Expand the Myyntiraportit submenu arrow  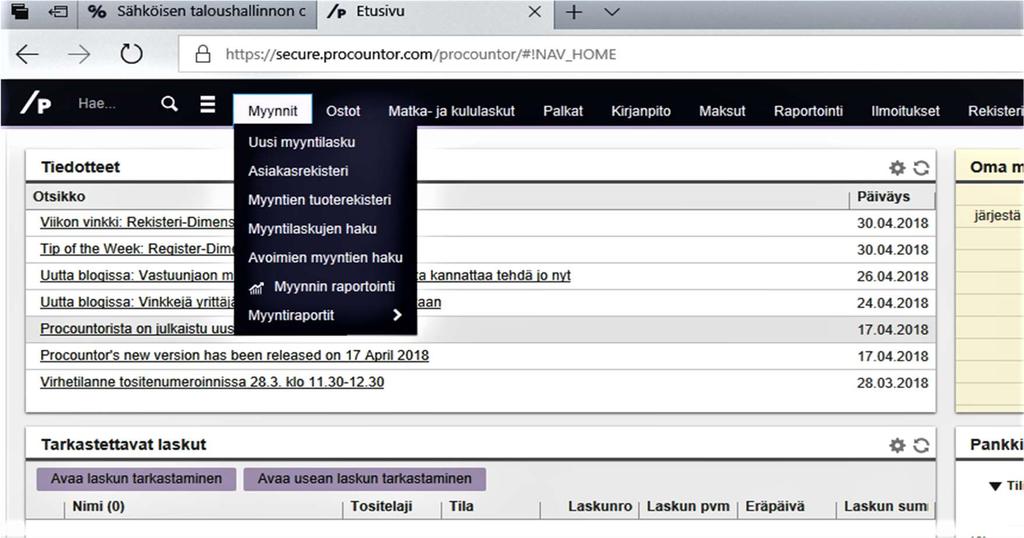[x=397, y=315]
